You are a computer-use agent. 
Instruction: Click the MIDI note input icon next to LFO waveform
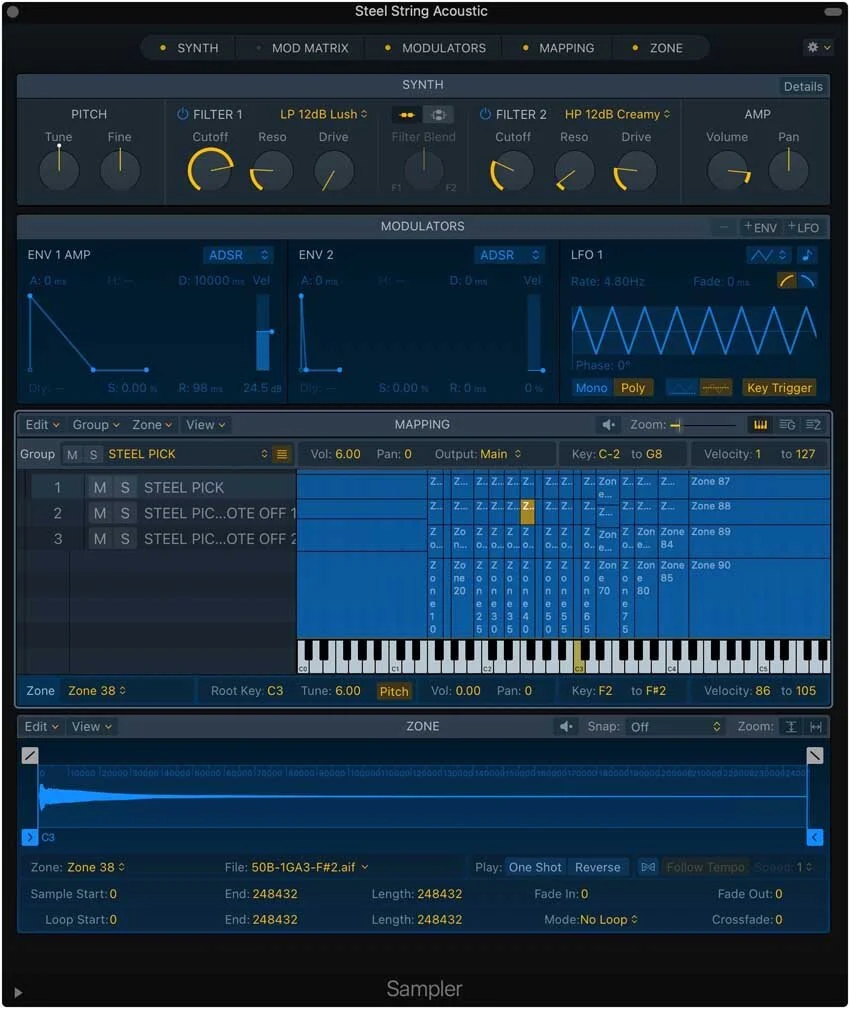[806, 255]
